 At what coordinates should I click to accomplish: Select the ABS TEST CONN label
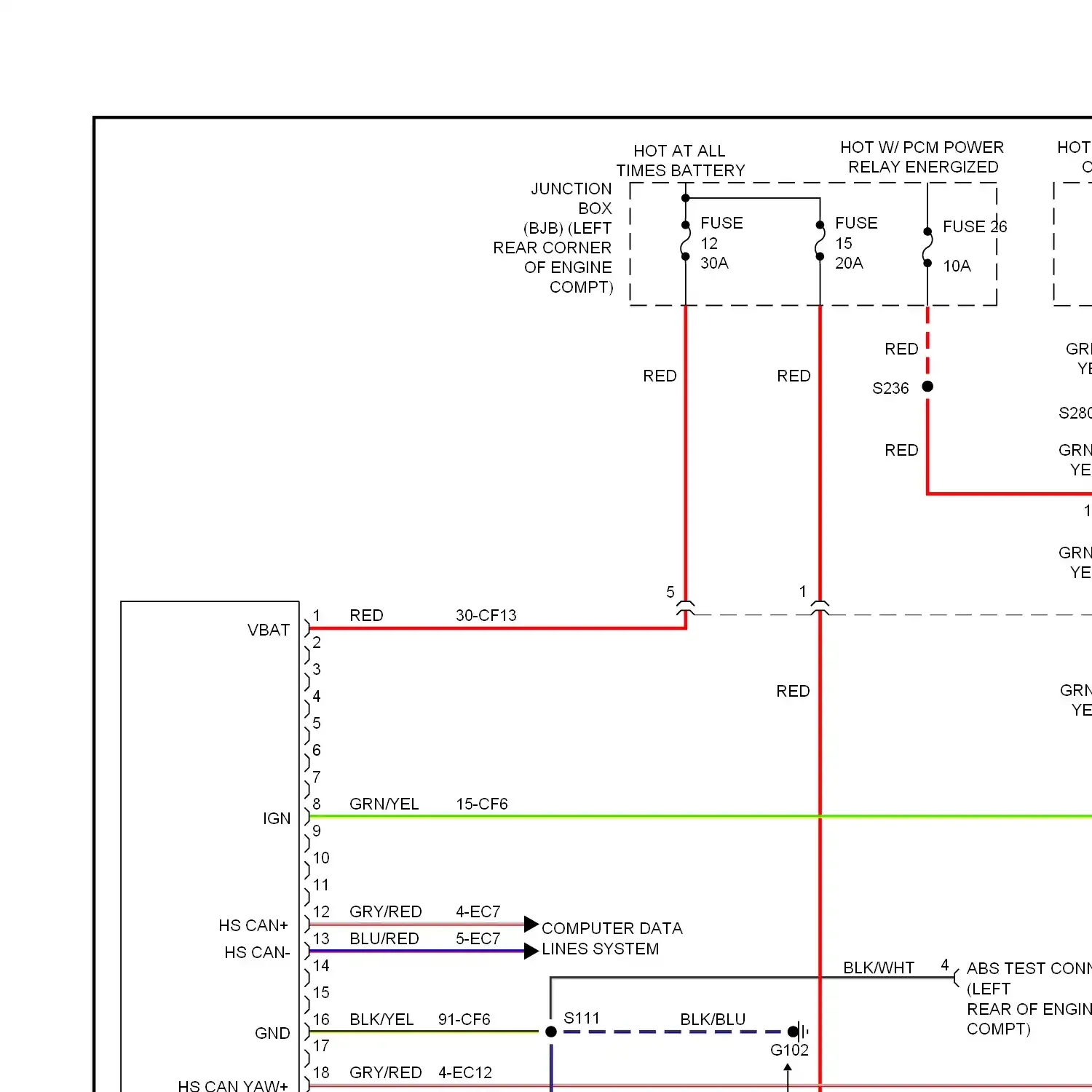(x=1029, y=969)
